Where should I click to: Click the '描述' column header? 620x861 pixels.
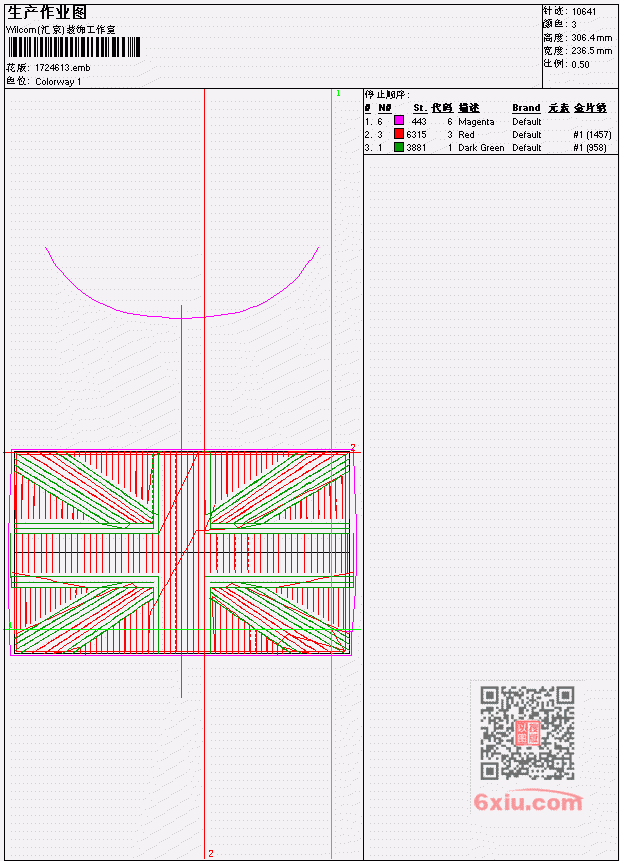click(x=469, y=108)
